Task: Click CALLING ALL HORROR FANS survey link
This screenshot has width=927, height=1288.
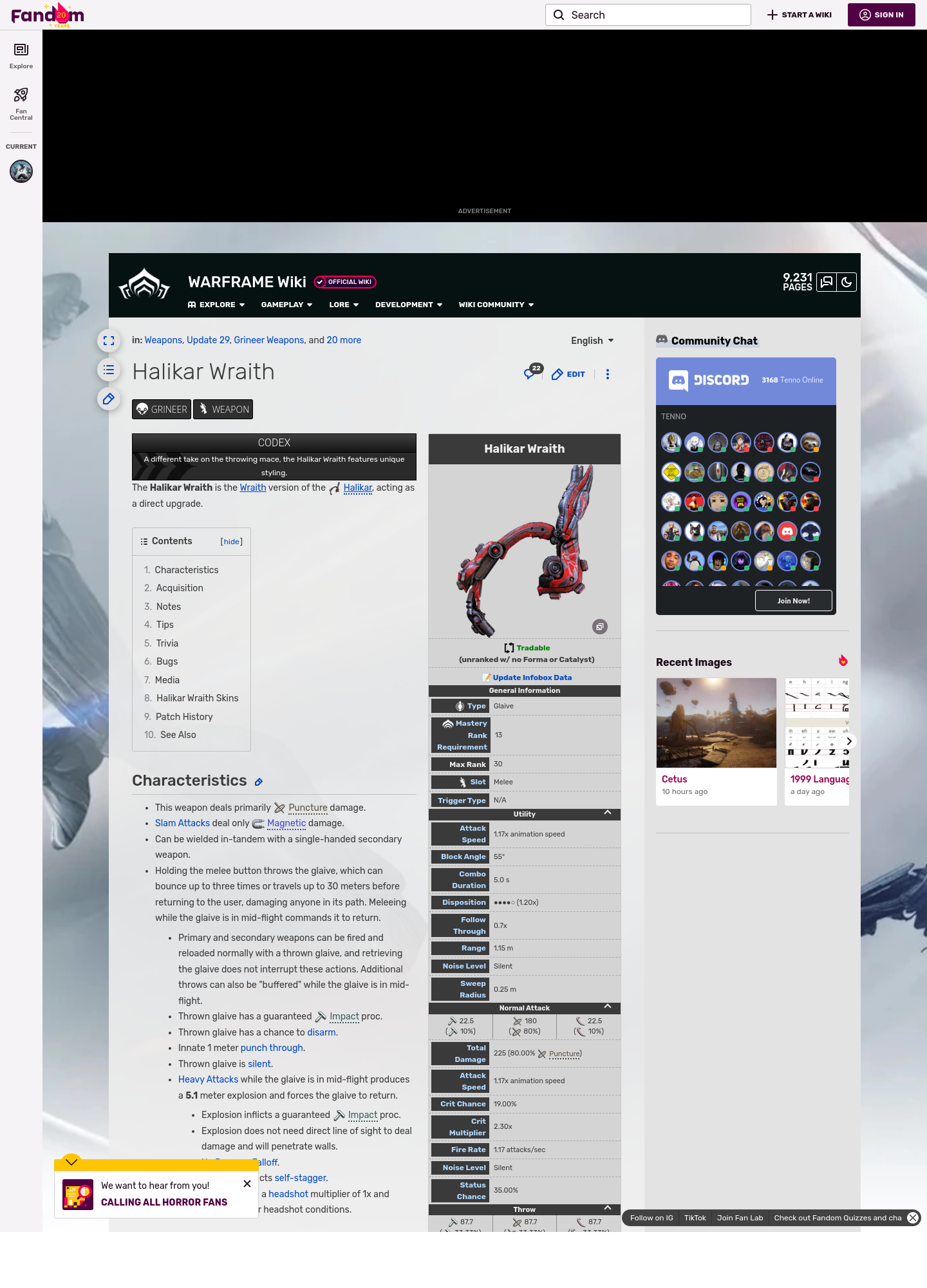Action: coord(164,1202)
